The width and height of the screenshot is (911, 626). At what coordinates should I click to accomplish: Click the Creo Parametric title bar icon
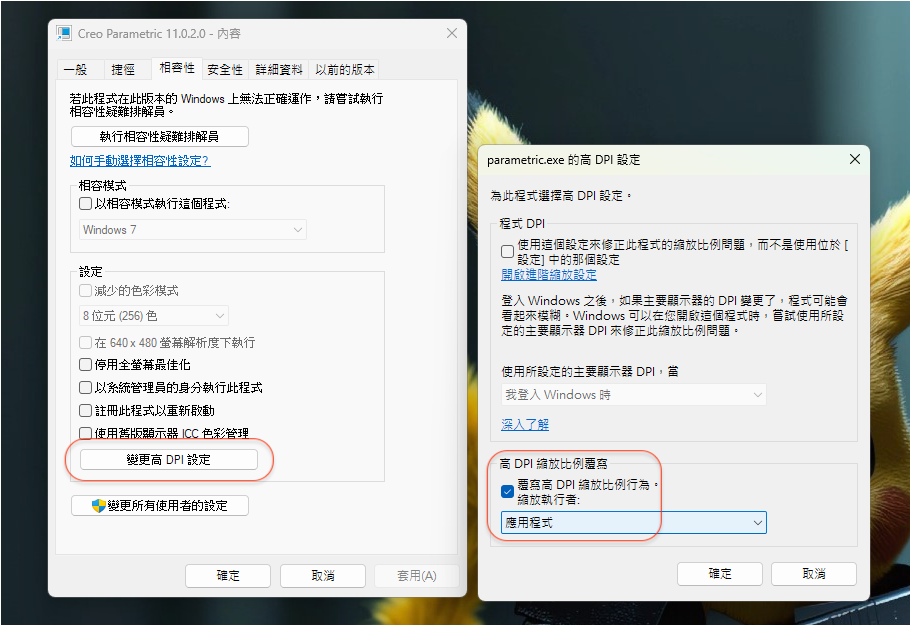[x=66, y=33]
